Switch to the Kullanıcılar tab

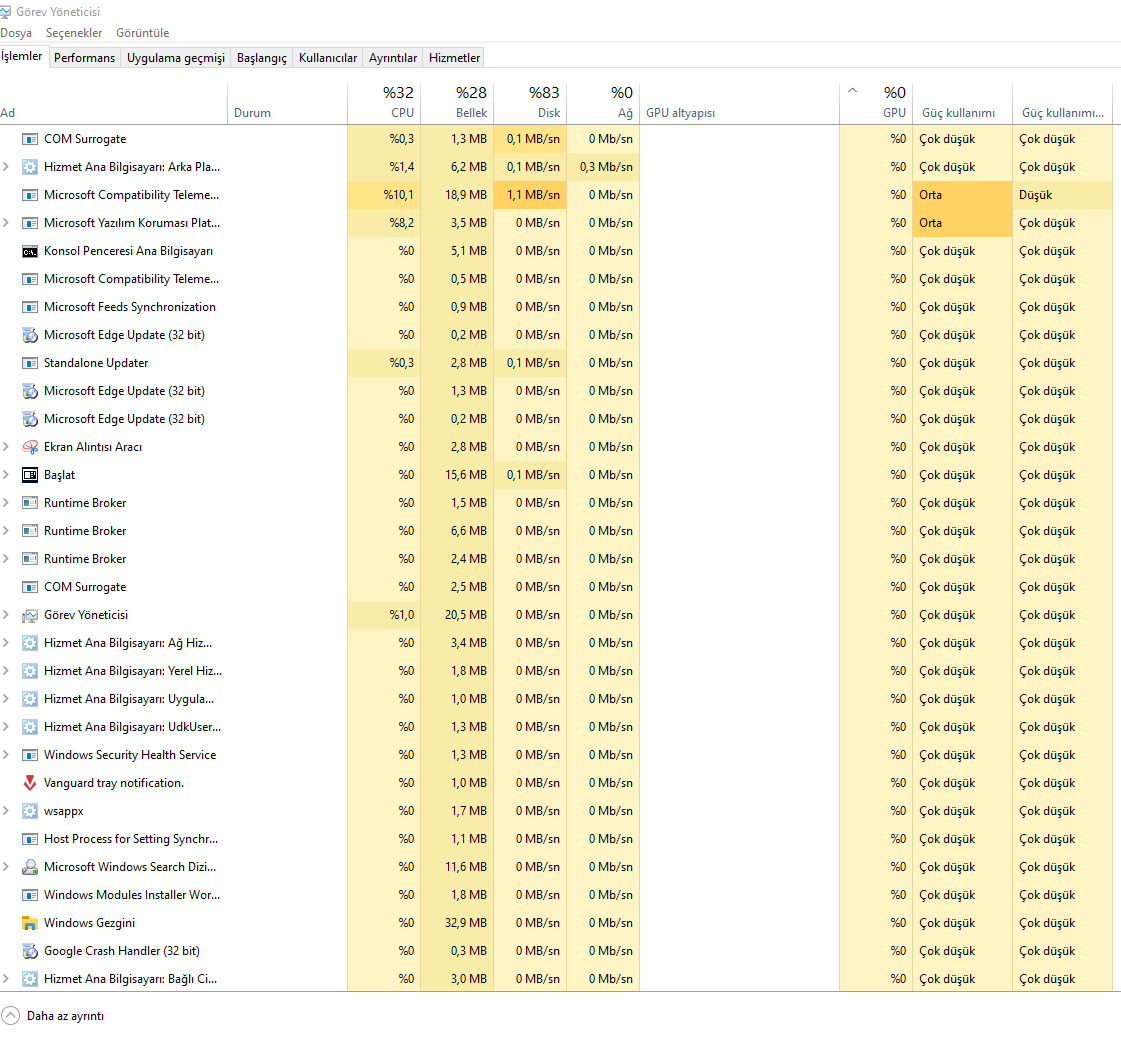tap(327, 58)
